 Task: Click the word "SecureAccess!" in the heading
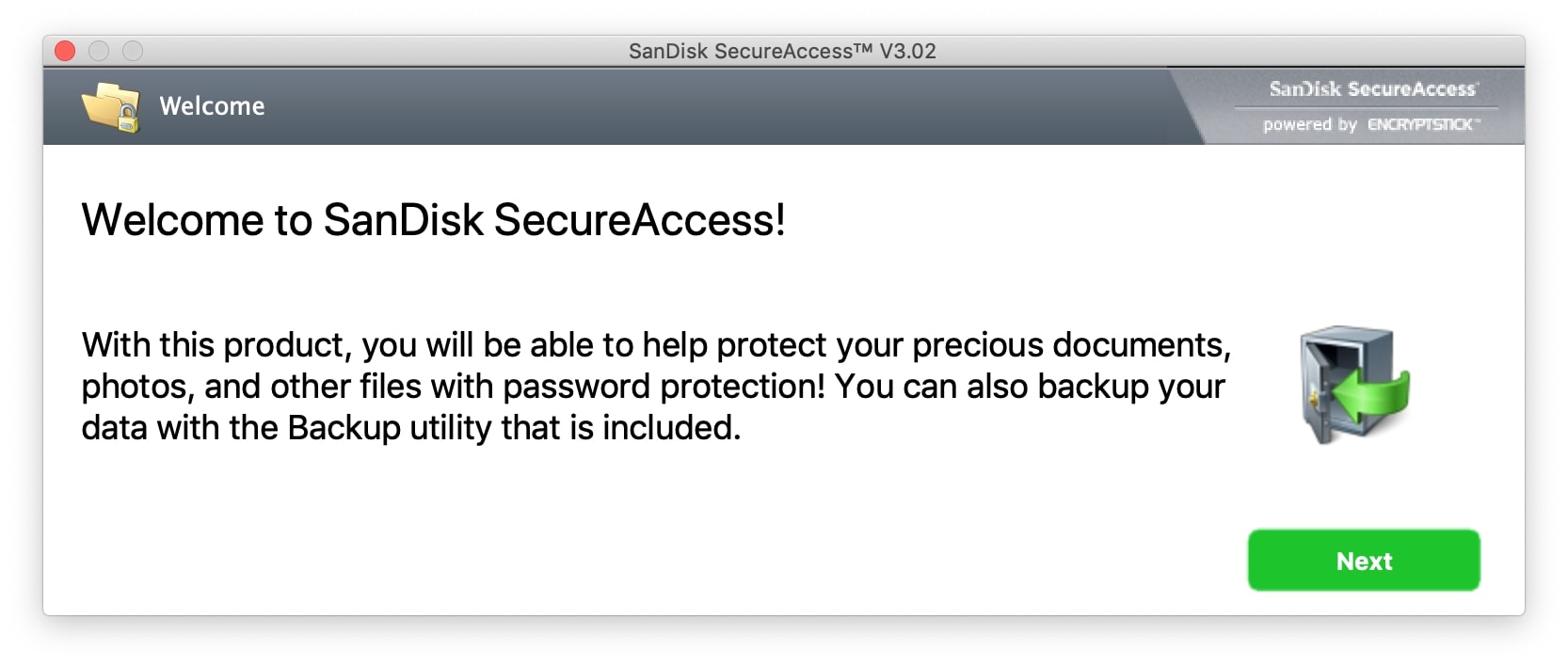click(639, 220)
